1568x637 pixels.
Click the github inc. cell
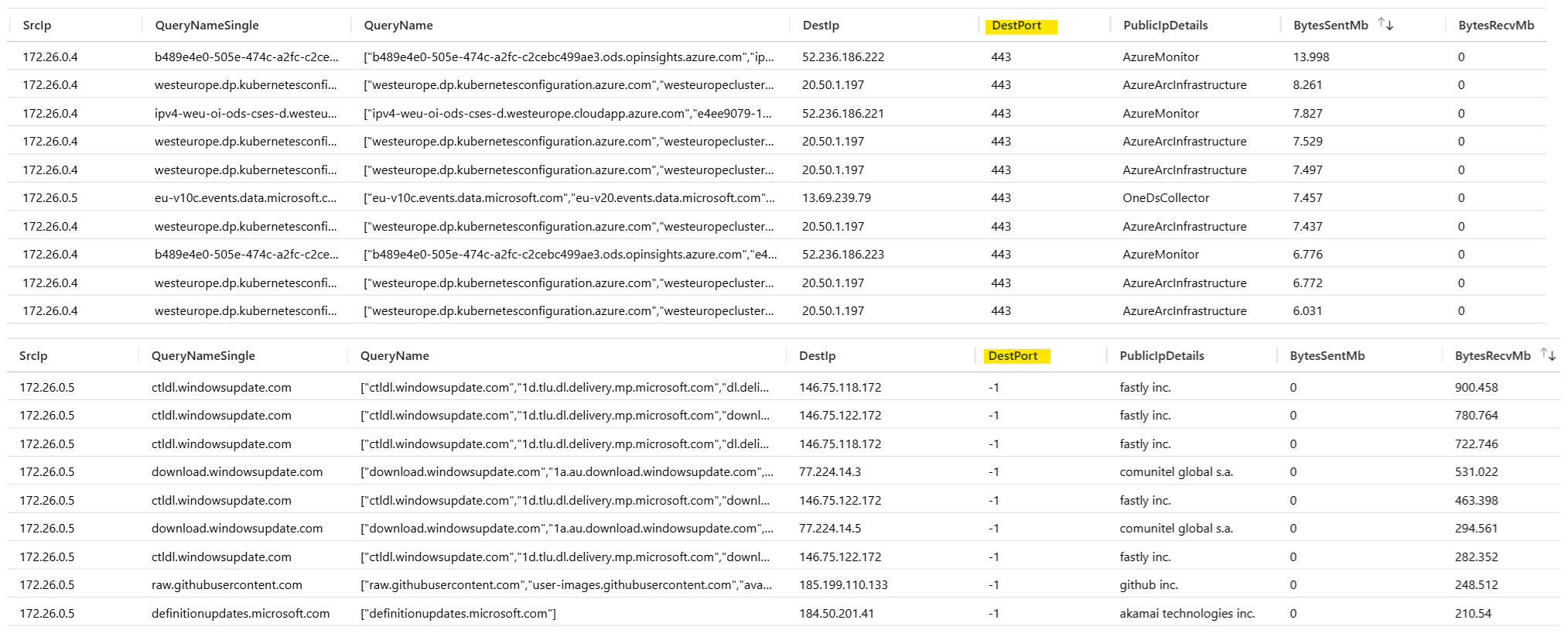(1149, 585)
